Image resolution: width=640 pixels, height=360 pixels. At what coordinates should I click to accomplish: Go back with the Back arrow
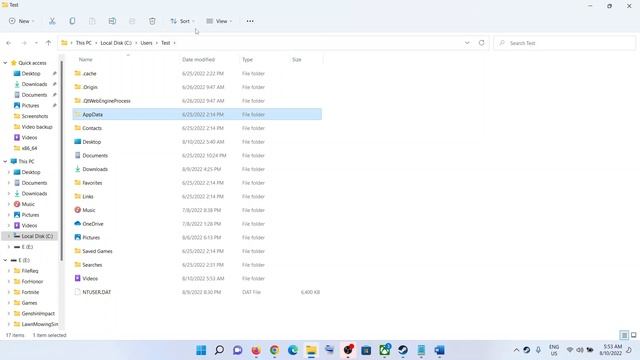tap(9, 43)
